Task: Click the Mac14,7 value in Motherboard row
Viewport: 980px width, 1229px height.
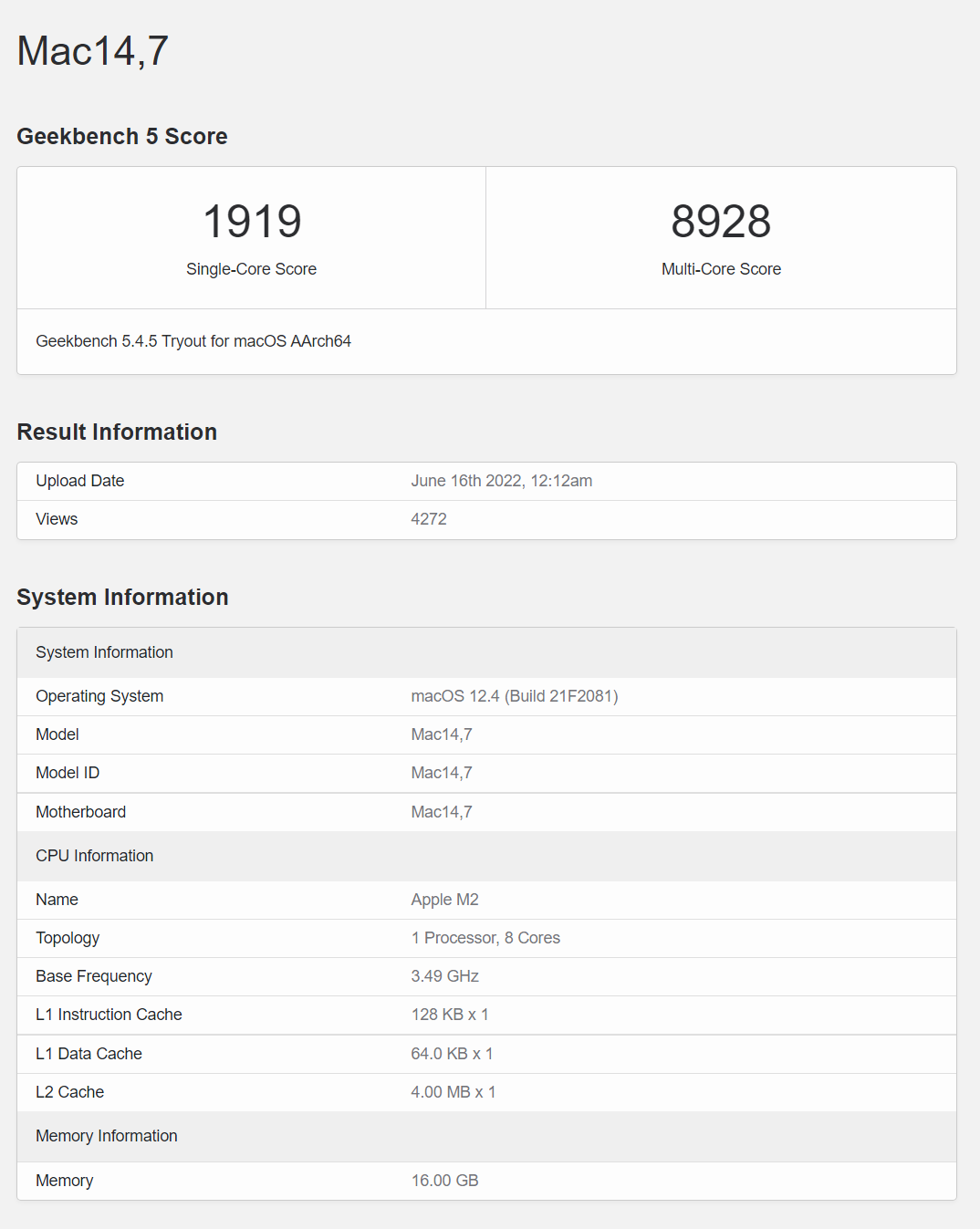Action: [x=442, y=812]
